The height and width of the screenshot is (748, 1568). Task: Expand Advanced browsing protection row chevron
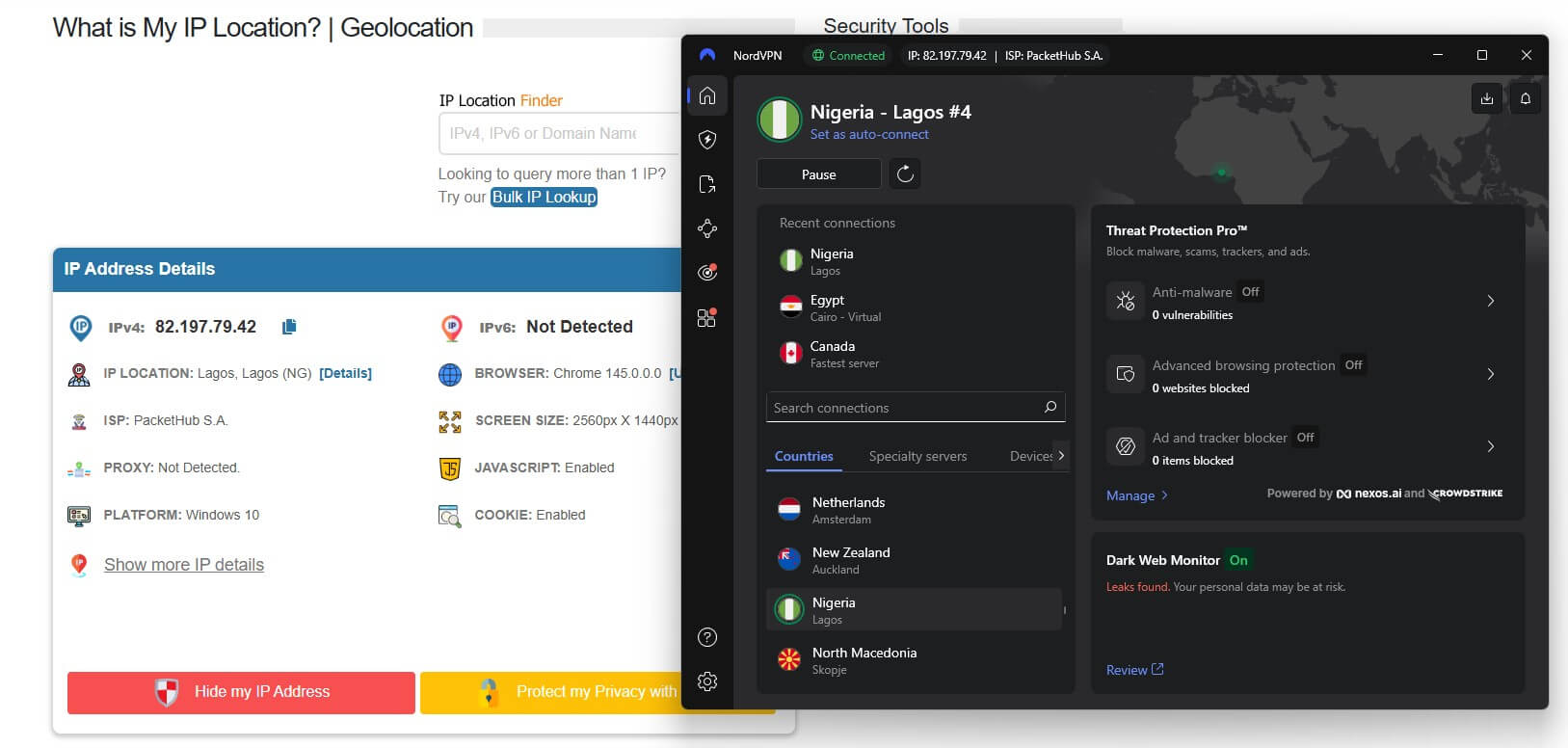tap(1491, 374)
